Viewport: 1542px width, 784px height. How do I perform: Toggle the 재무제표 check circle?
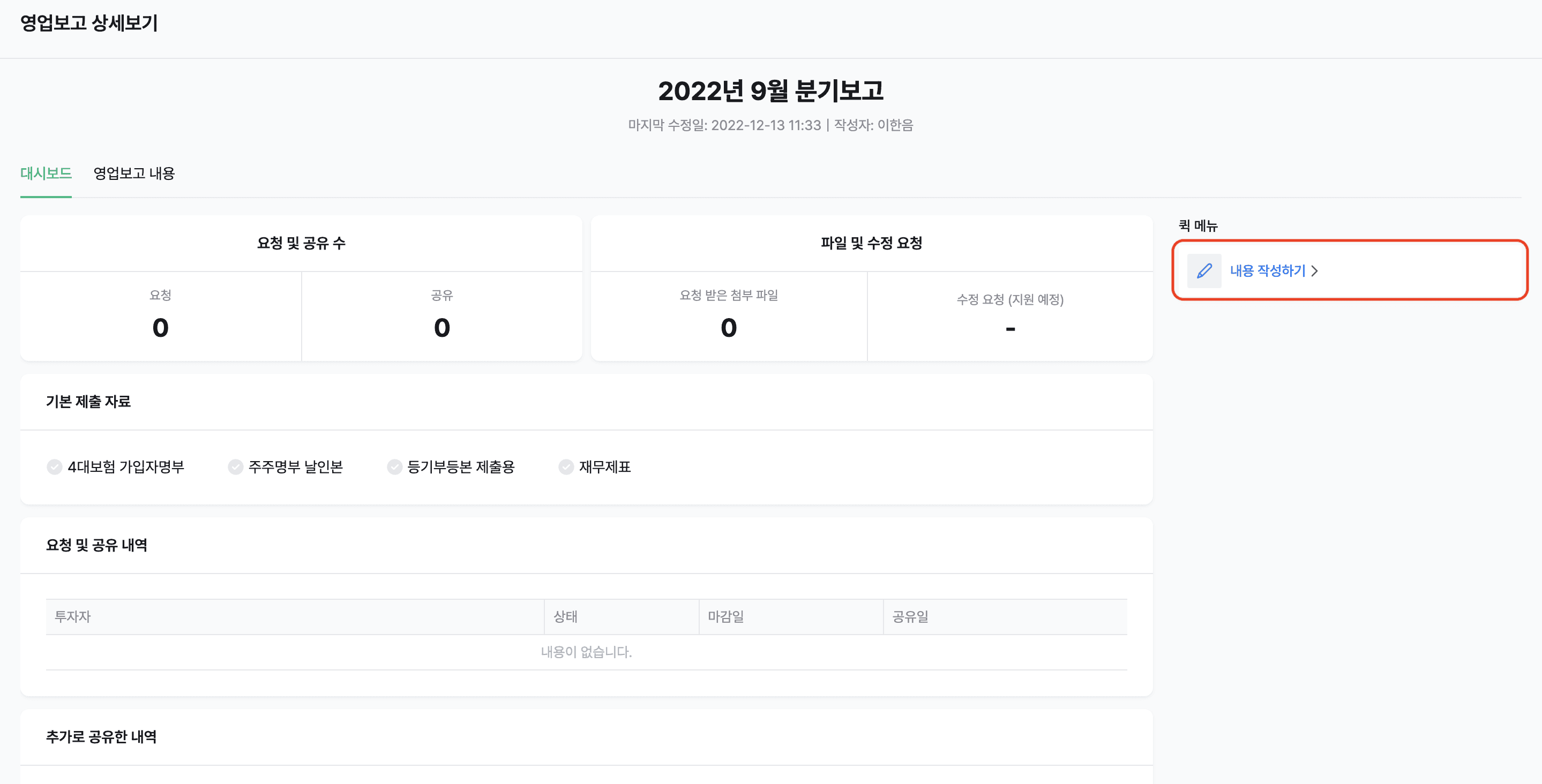(x=566, y=467)
